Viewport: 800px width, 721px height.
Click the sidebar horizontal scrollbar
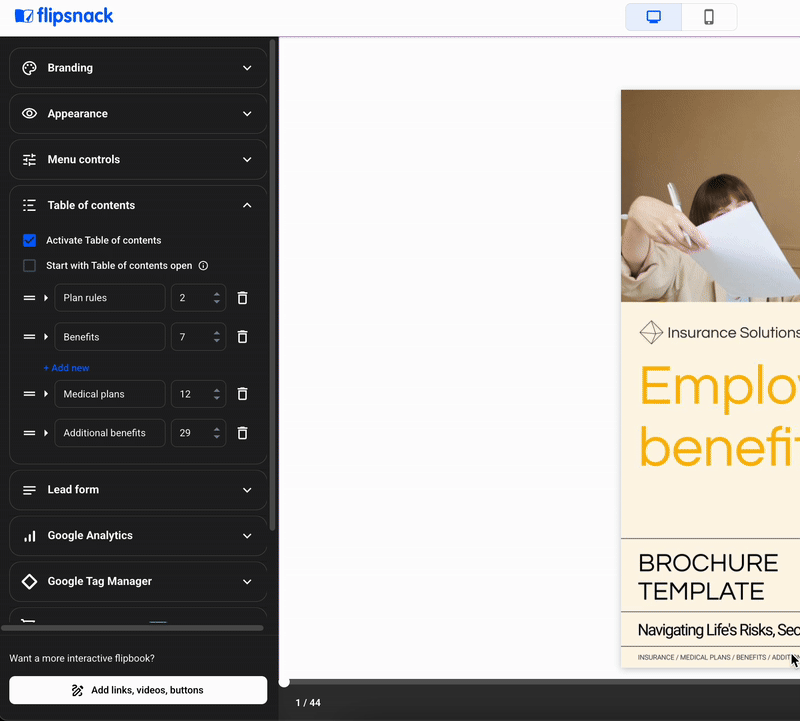133,628
